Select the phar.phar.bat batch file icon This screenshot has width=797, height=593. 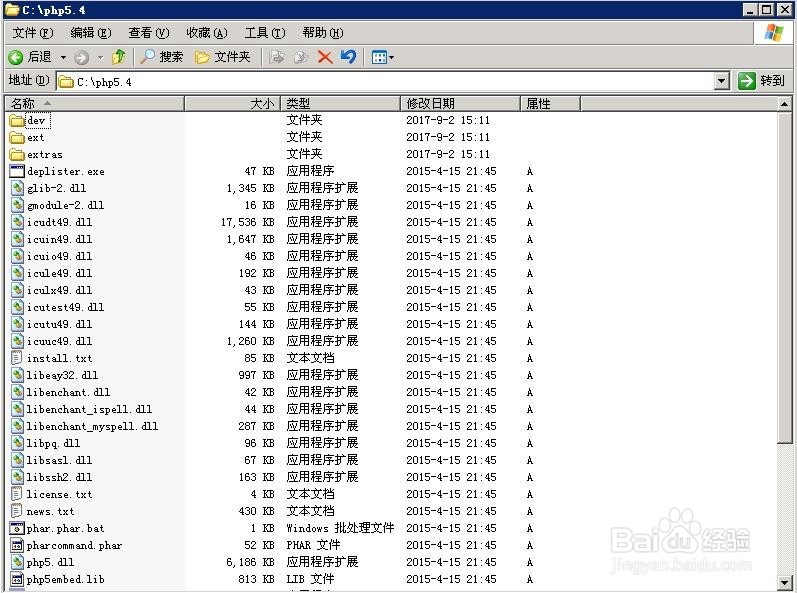point(17,528)
